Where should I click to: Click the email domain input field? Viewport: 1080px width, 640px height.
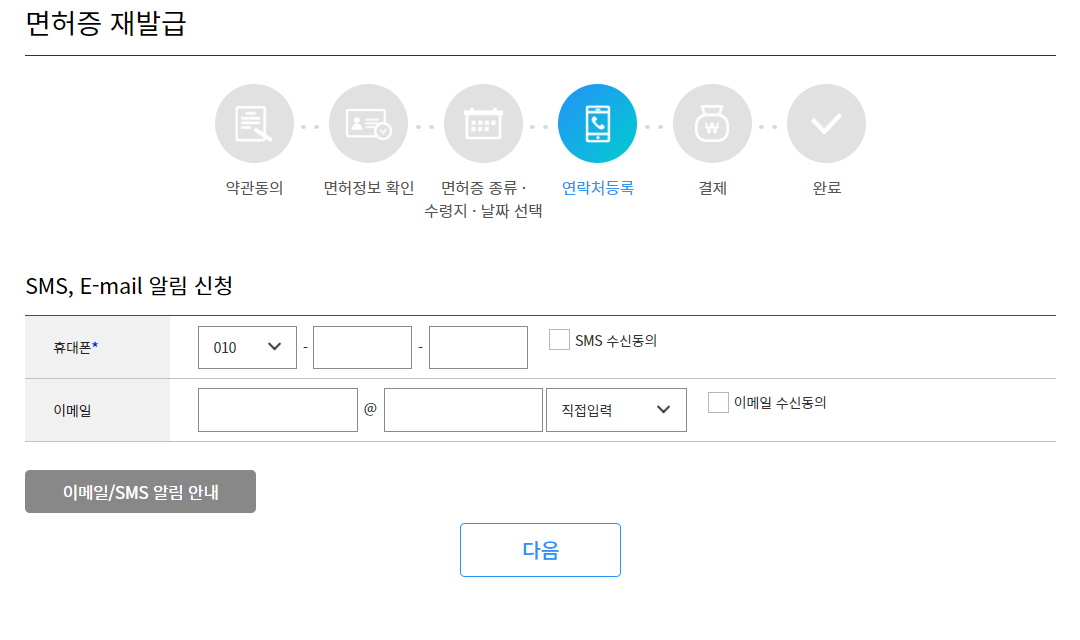click(463, 409)
